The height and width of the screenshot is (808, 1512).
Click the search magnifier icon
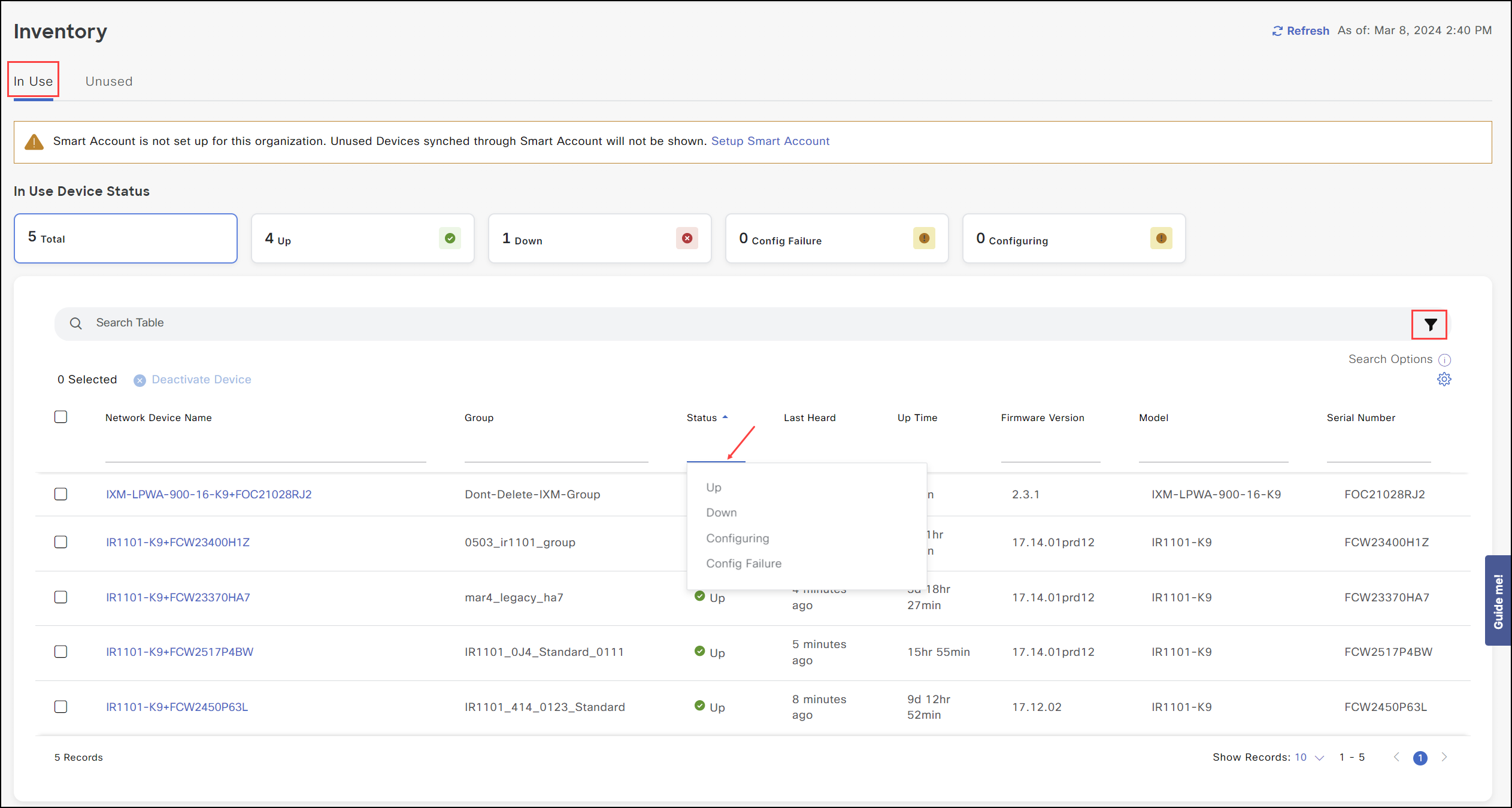point(76,323)
